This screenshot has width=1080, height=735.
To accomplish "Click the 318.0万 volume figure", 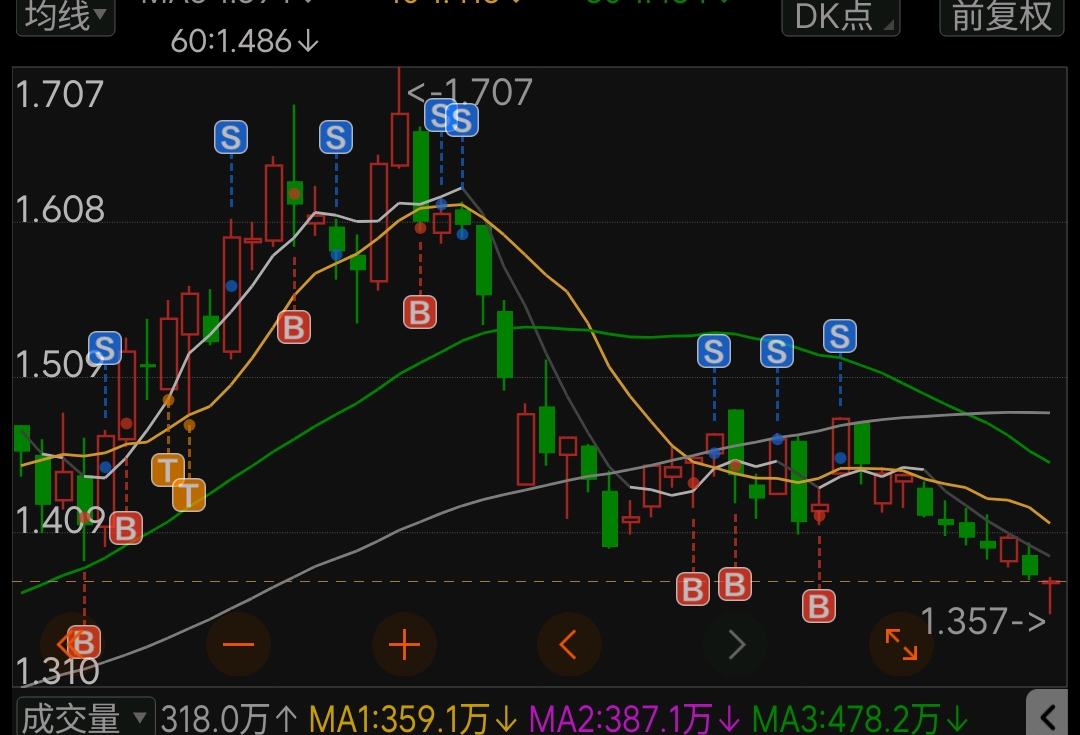I will pyautogui.click(x=229, y=719).
